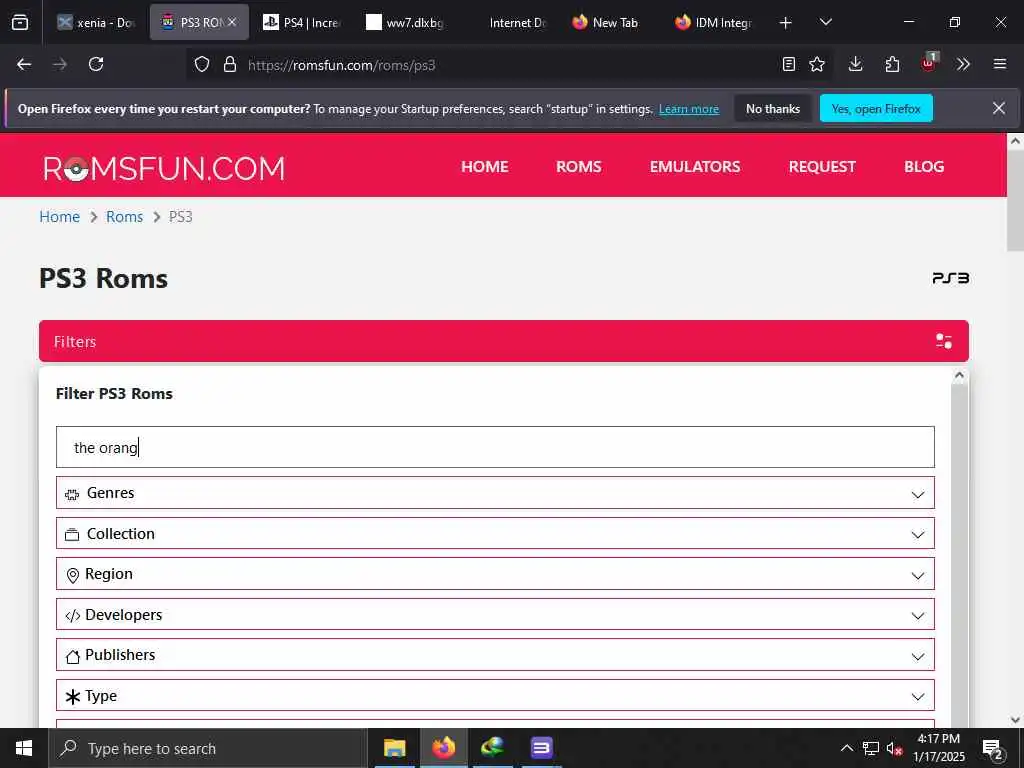Screen dimensions: 1024x768
Task: Click the No thanks button
Action: [773, 108]
